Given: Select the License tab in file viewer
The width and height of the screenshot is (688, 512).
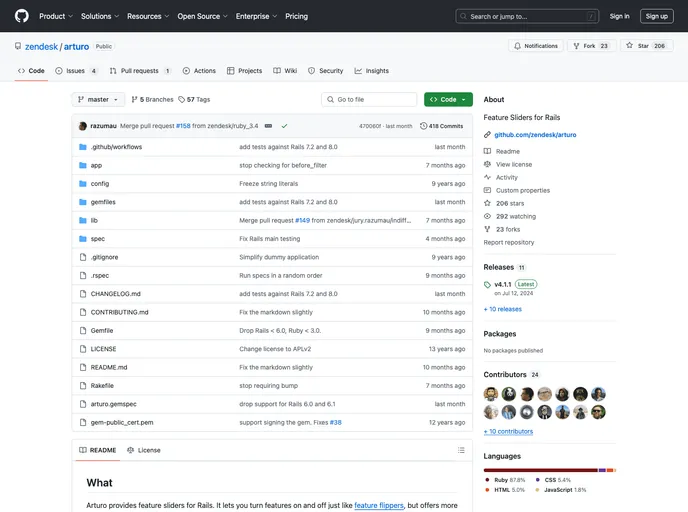Looking at the screenshot, I should click(144, 450).
